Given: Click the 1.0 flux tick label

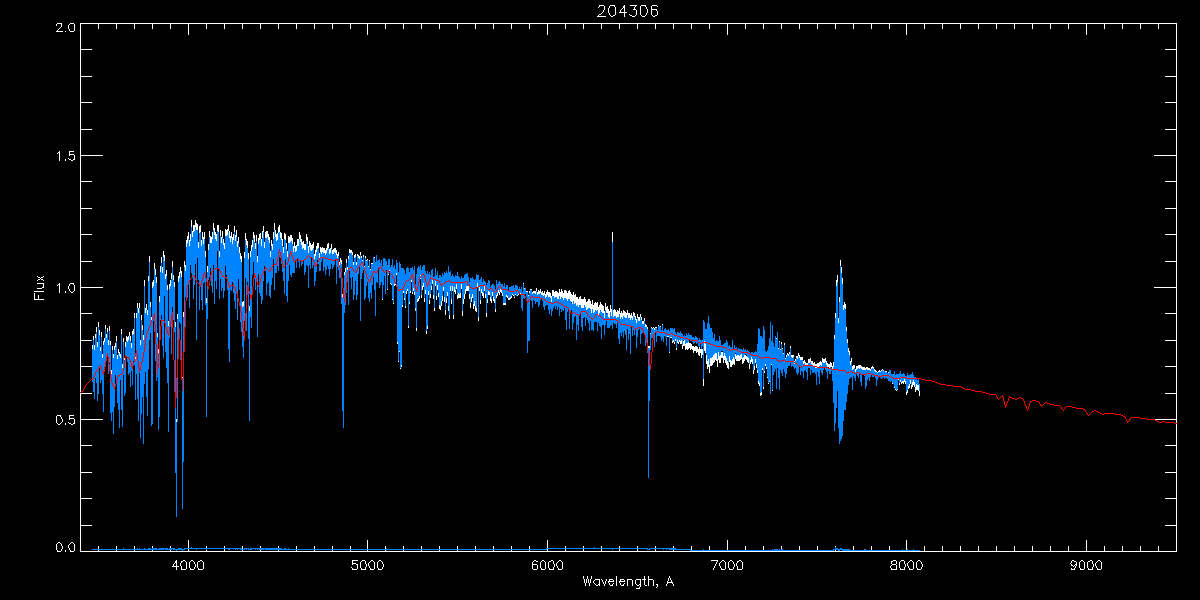Looking at the screenshot, I should click(x=67, y=288).
